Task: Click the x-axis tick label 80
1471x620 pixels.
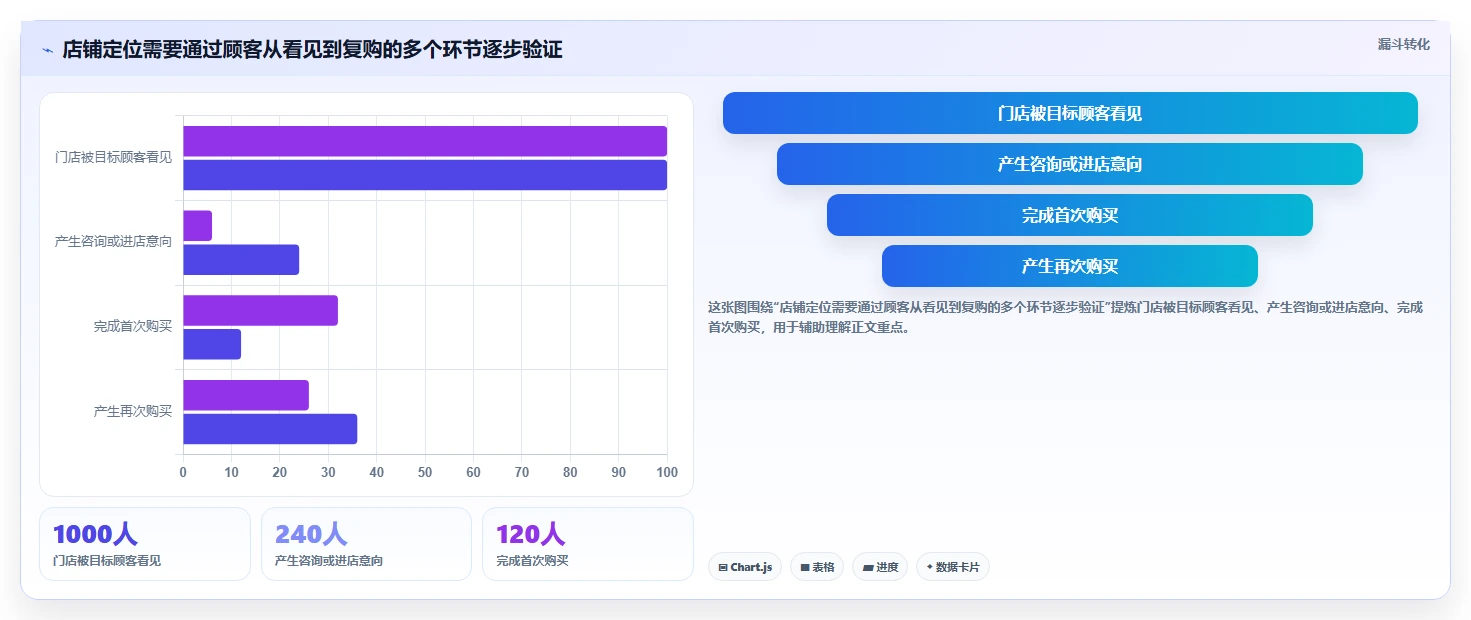Action: [x=570, y=472]
